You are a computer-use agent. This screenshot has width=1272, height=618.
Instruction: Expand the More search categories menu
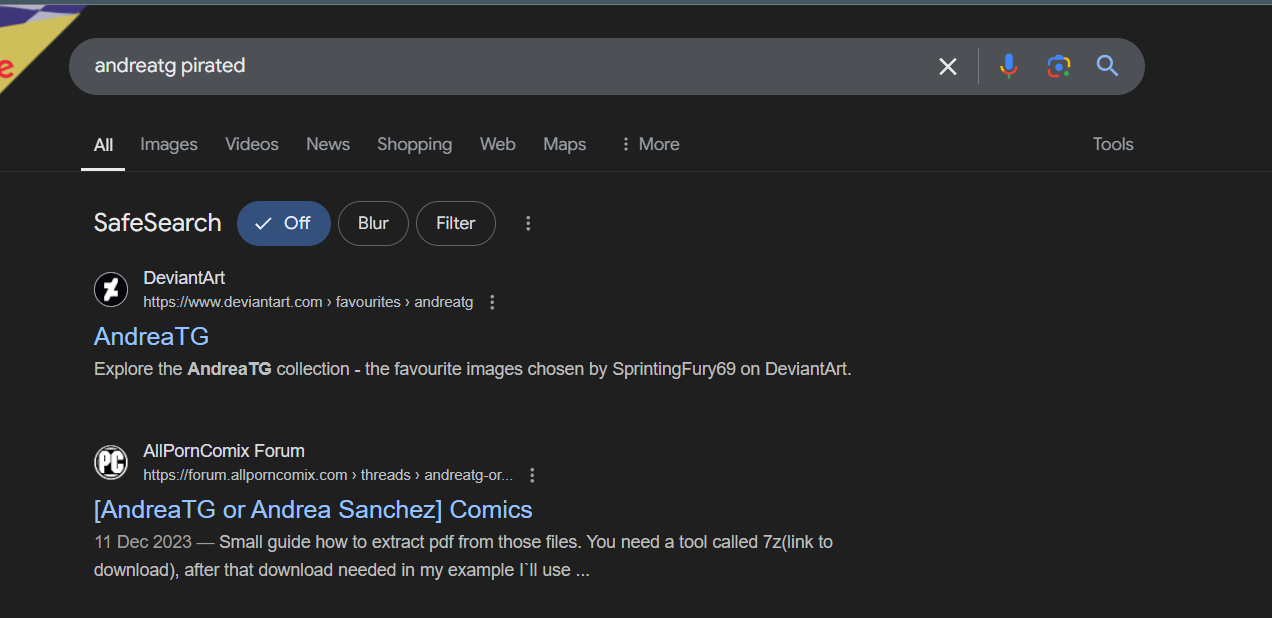click(650, 144)
